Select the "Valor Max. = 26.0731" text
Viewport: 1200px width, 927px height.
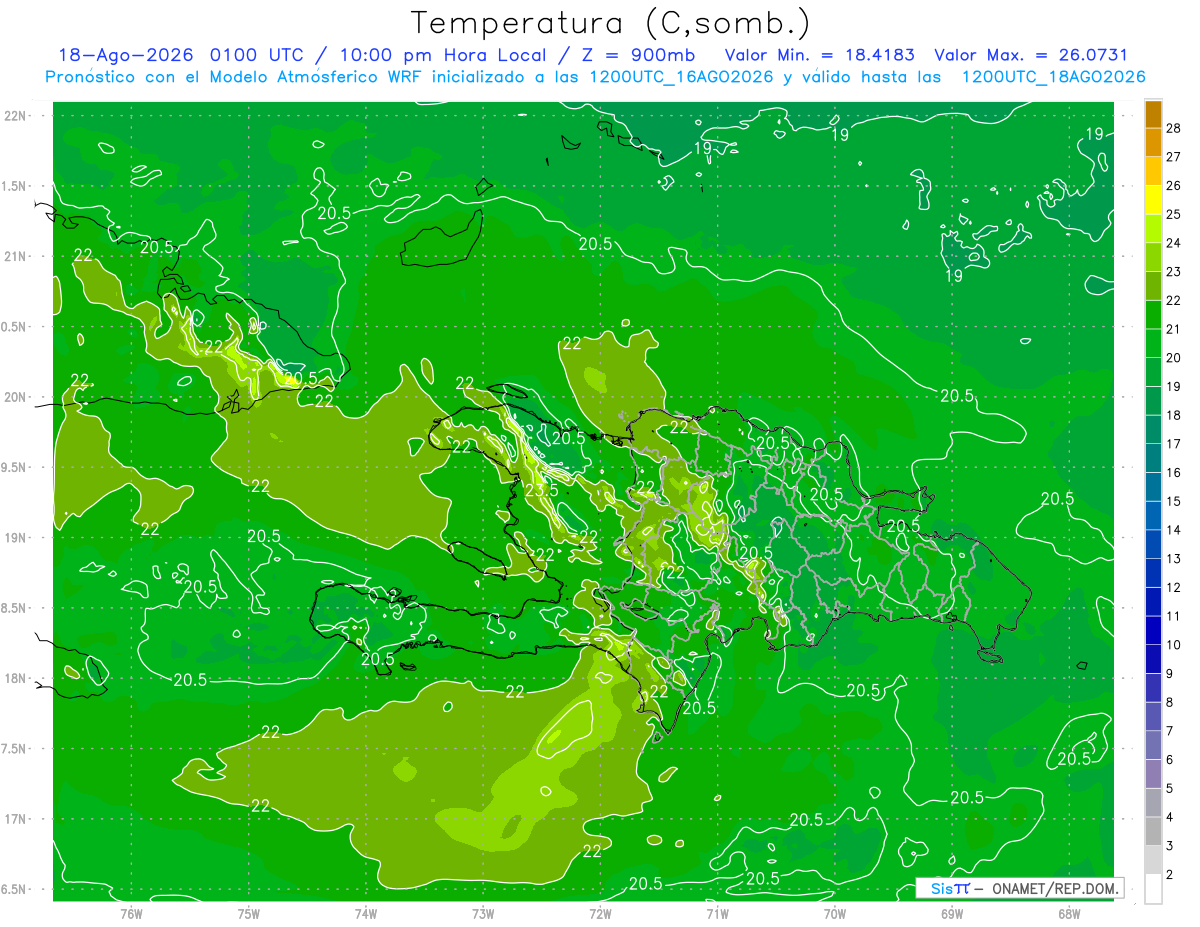tap(1031, 55)
